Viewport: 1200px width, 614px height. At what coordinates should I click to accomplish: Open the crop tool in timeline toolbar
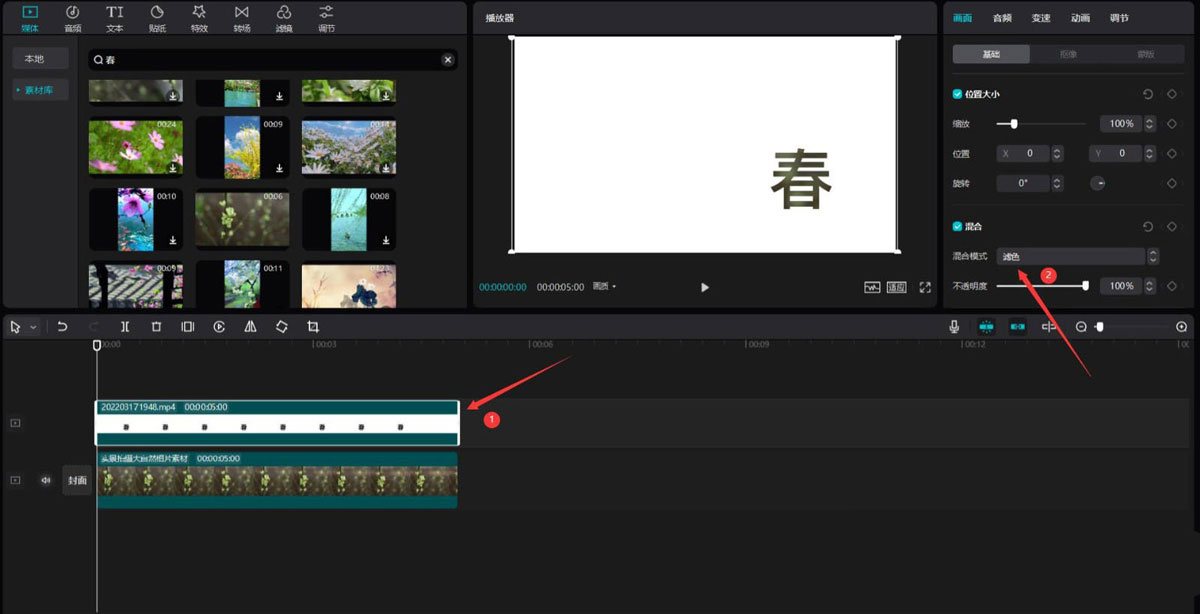(x=312, y=326)
